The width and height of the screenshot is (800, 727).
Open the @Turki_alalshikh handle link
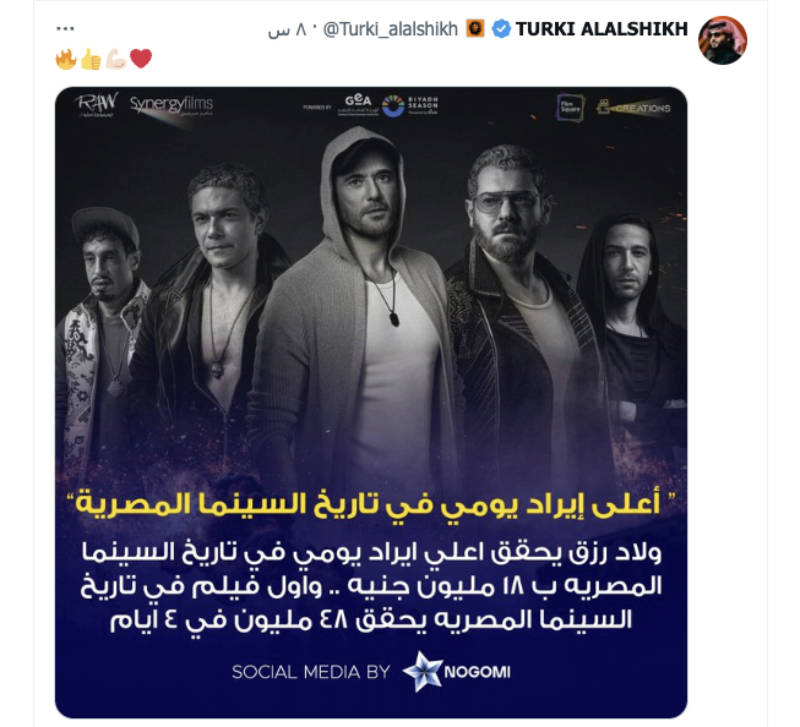point(390,30)
